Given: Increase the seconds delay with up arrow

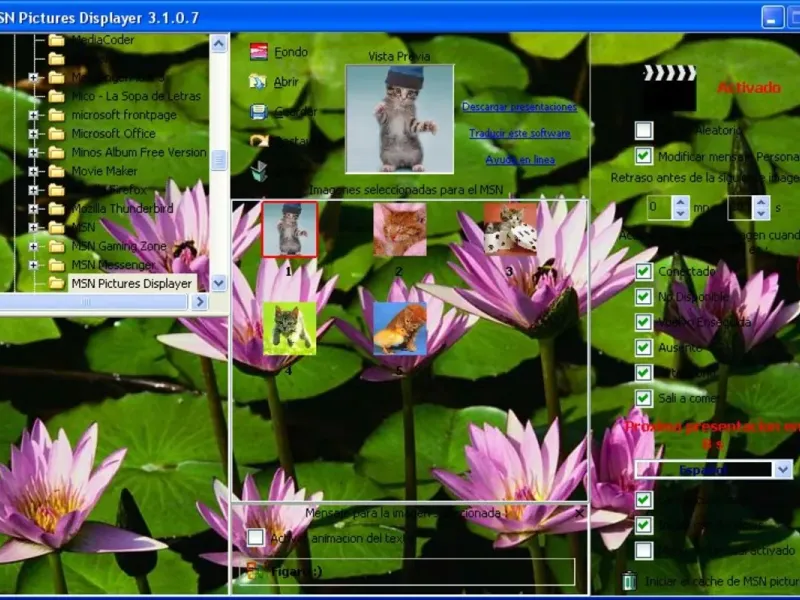Looking at the screenshot, I should [761, 202].
